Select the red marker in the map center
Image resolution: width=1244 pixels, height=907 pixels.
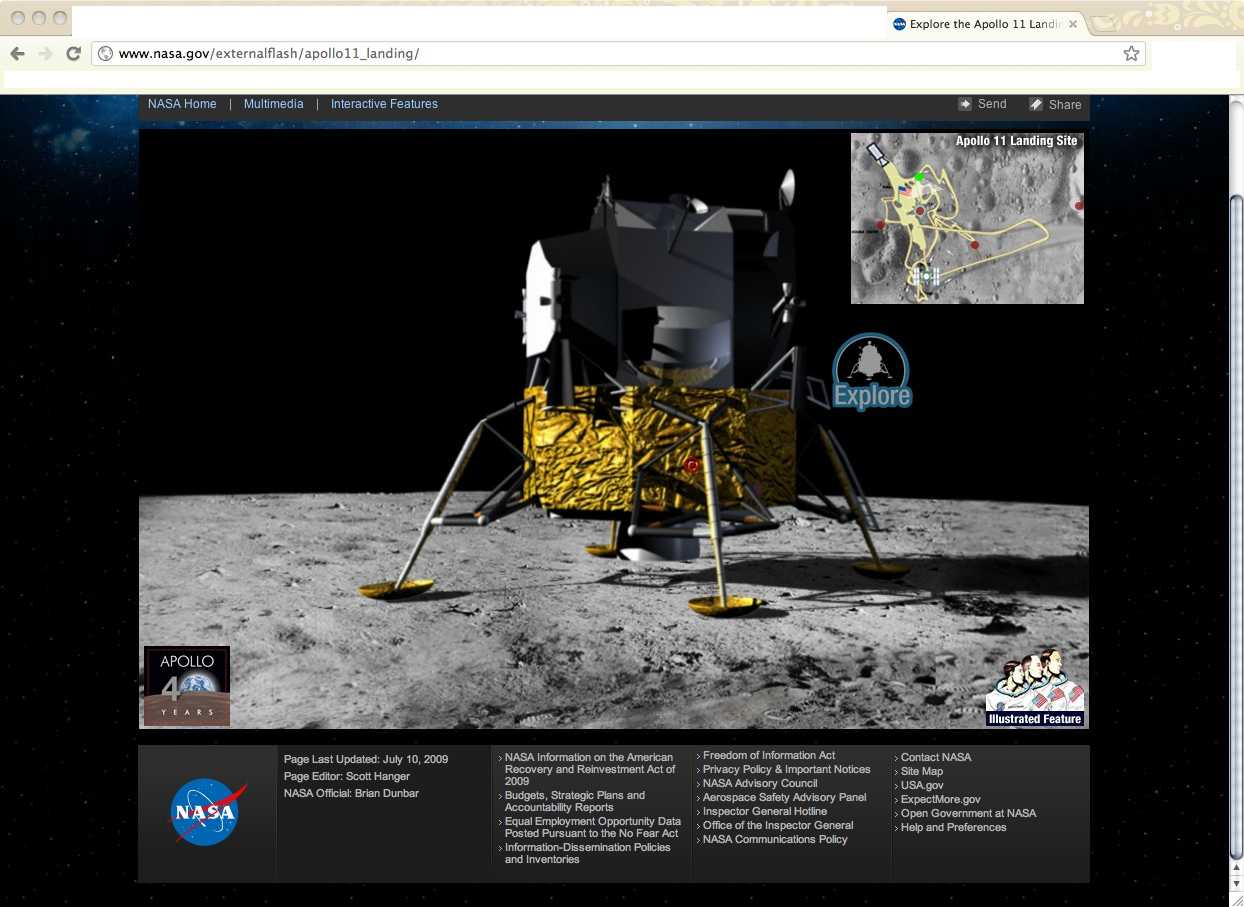[x=920, y=211]
